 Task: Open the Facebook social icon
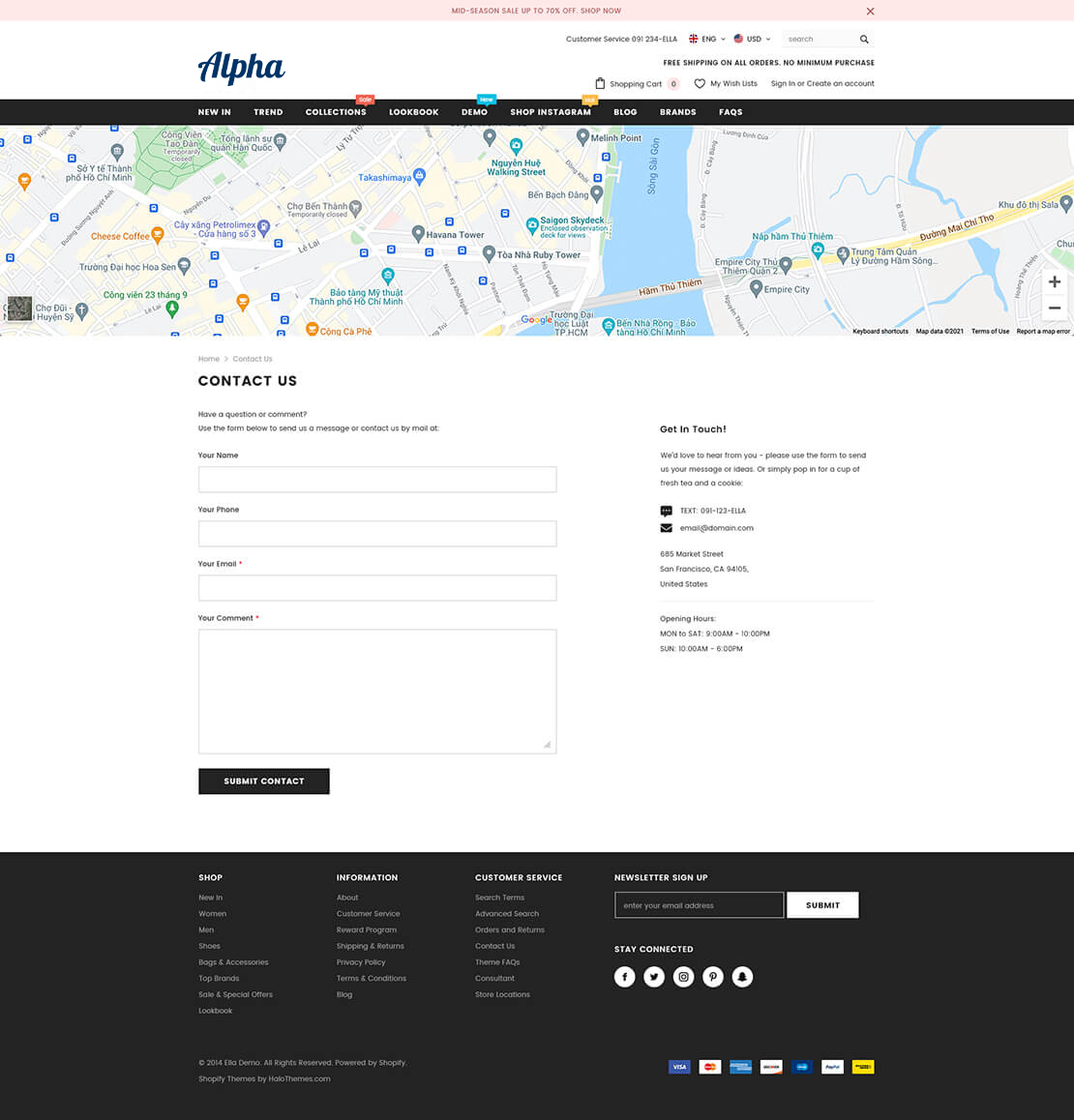point(625,977)
